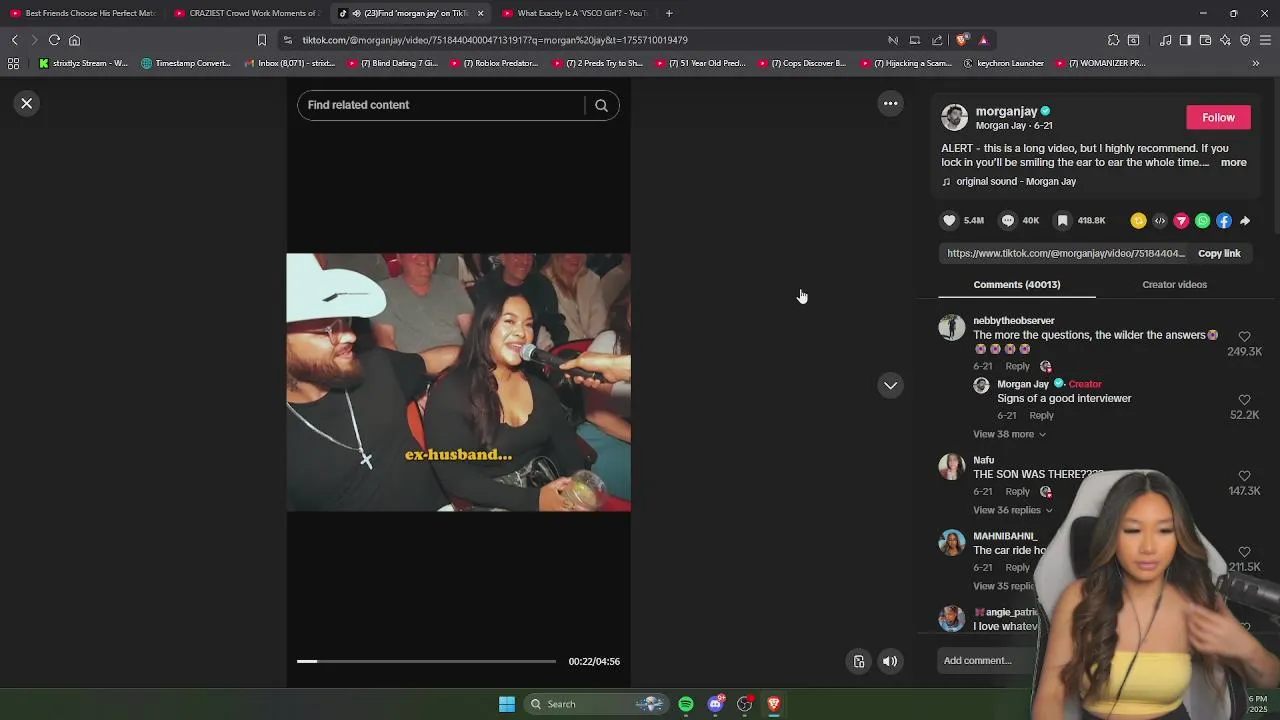The height and width of the screenshot is (720, 1280).
Task: Bookmark this page in address bar
Action: tap(262, 40)
